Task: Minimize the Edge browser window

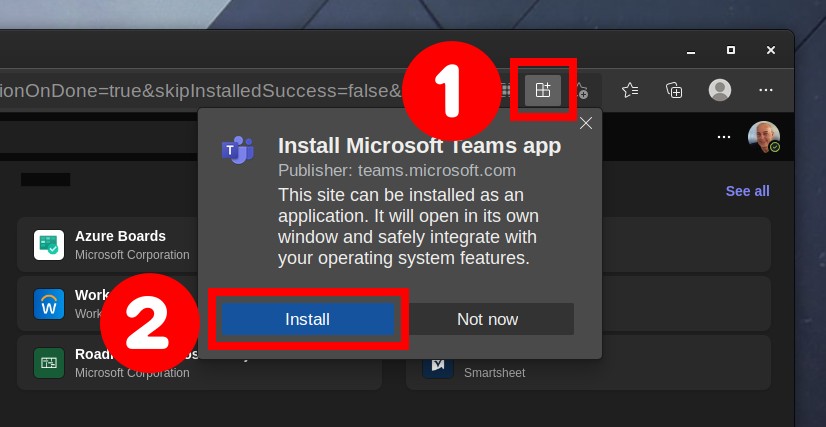Action: point(691,51)
